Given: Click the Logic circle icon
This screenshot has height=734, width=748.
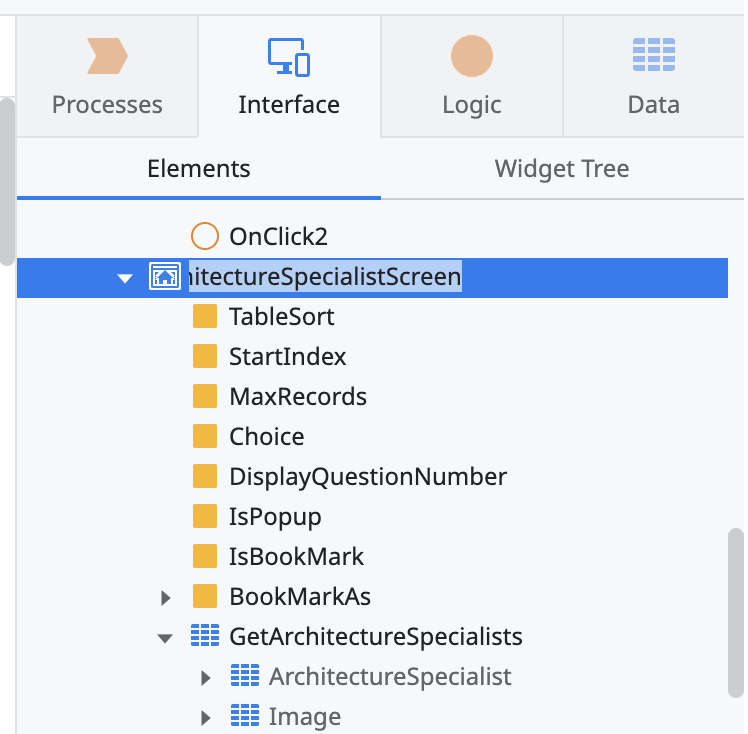Looking at the screenshot, I should 471,57.
